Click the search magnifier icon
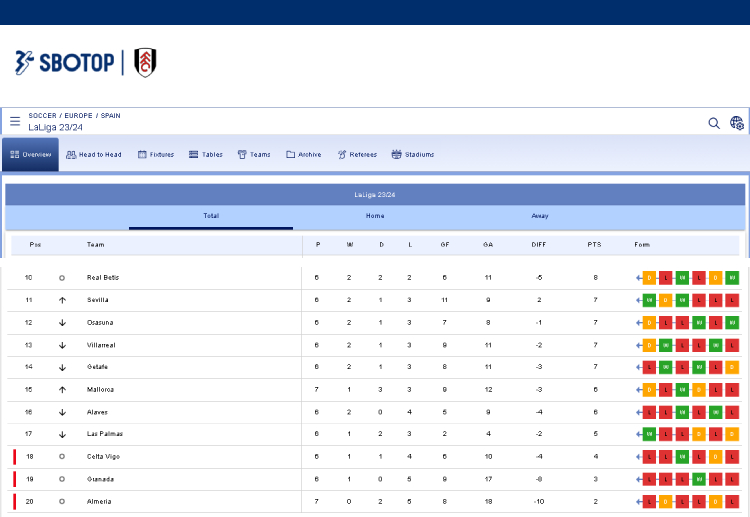The width and height of the screenshot is (750, 517). pos(714,123)
